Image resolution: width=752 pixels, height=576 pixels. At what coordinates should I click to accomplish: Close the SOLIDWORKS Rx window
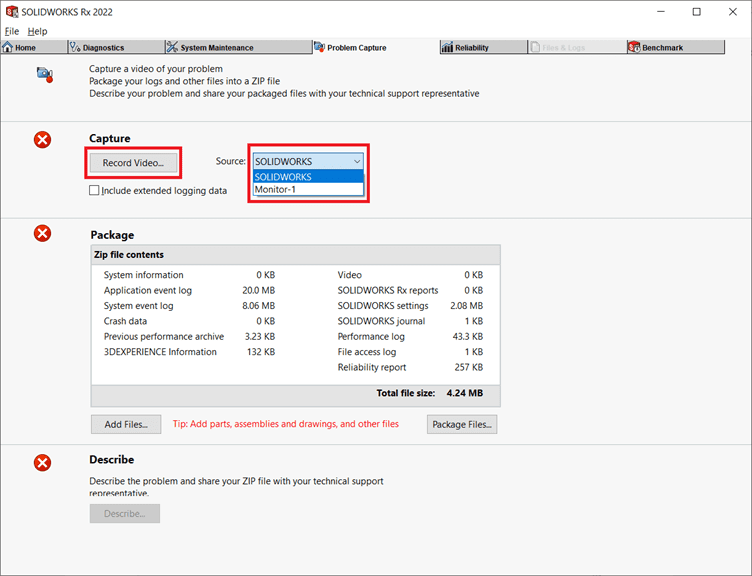[x=733, y=12]
